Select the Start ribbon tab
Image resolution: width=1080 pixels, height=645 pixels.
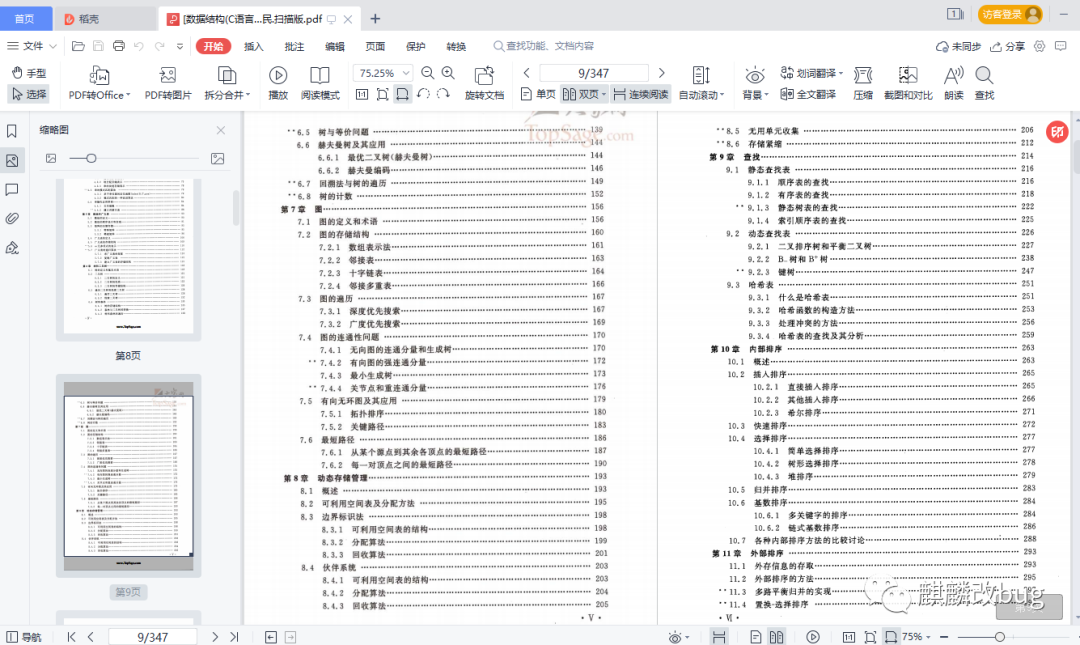(x=213, y=46)
